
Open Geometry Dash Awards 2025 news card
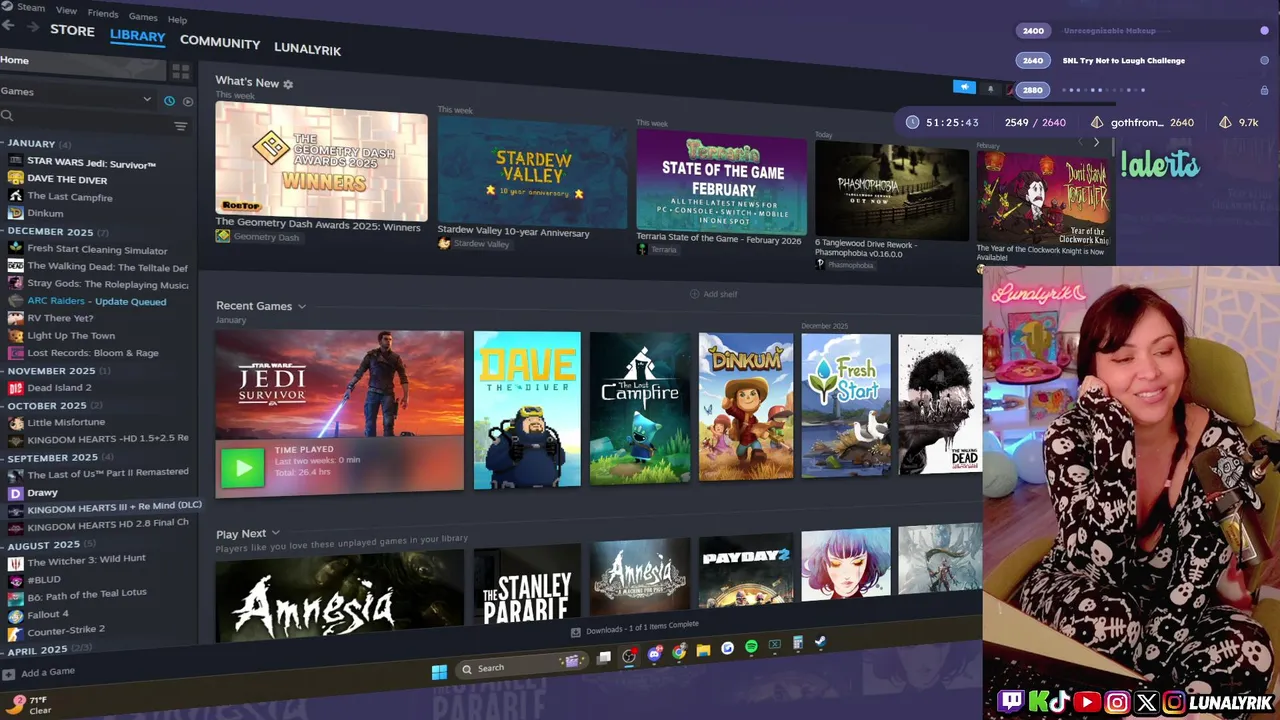pyautogui.click(x=321, y=162)
